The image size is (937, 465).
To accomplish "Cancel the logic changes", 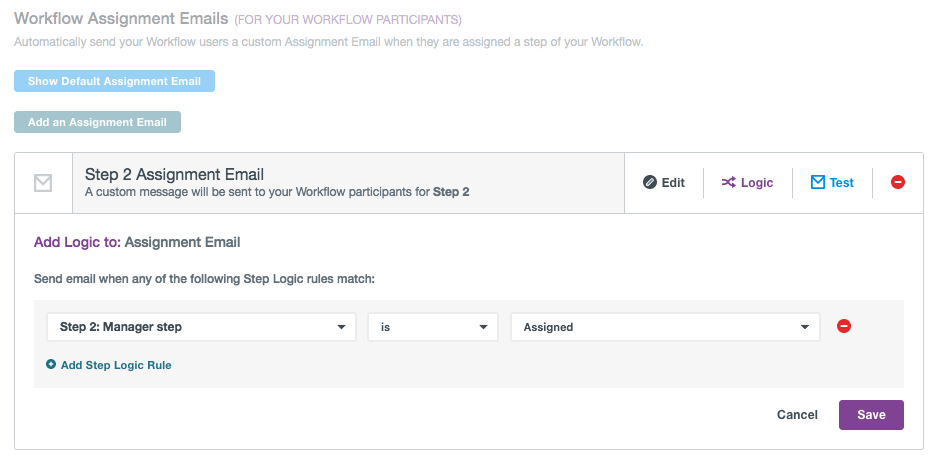I will 797,415.
